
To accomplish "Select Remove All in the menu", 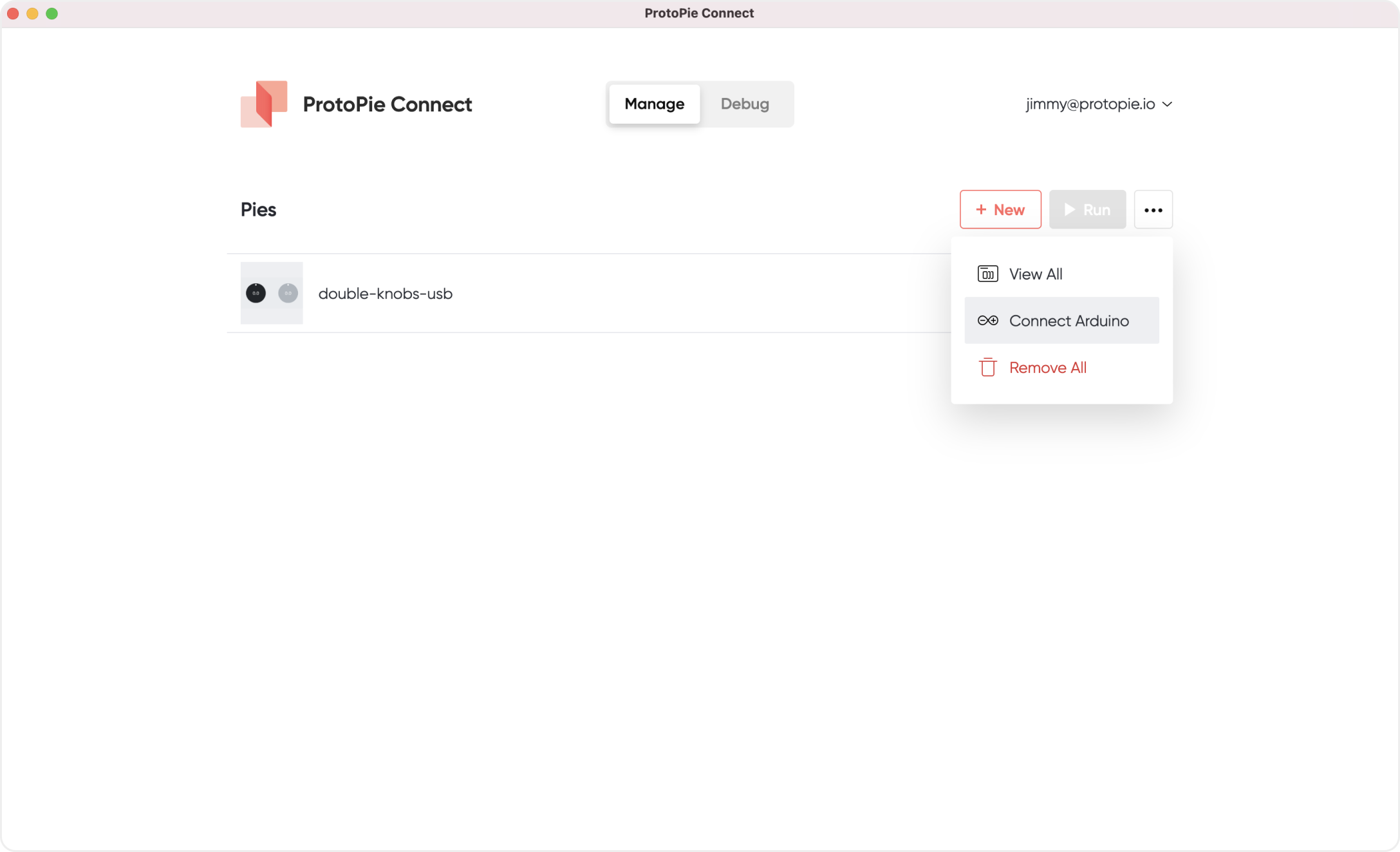I will 1047,367.
